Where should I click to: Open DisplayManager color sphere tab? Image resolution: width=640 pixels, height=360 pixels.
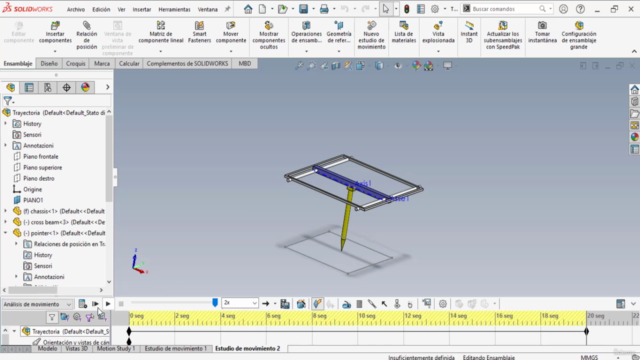click(x=85, y=87)
